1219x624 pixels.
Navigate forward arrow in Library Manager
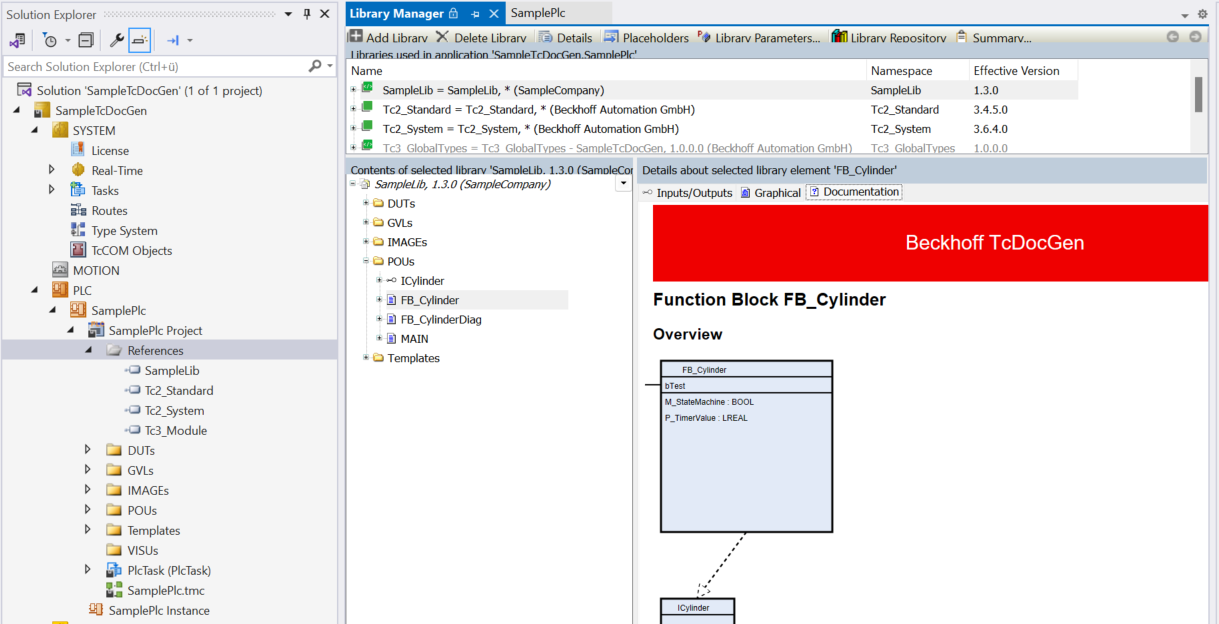pos(1196,37)
